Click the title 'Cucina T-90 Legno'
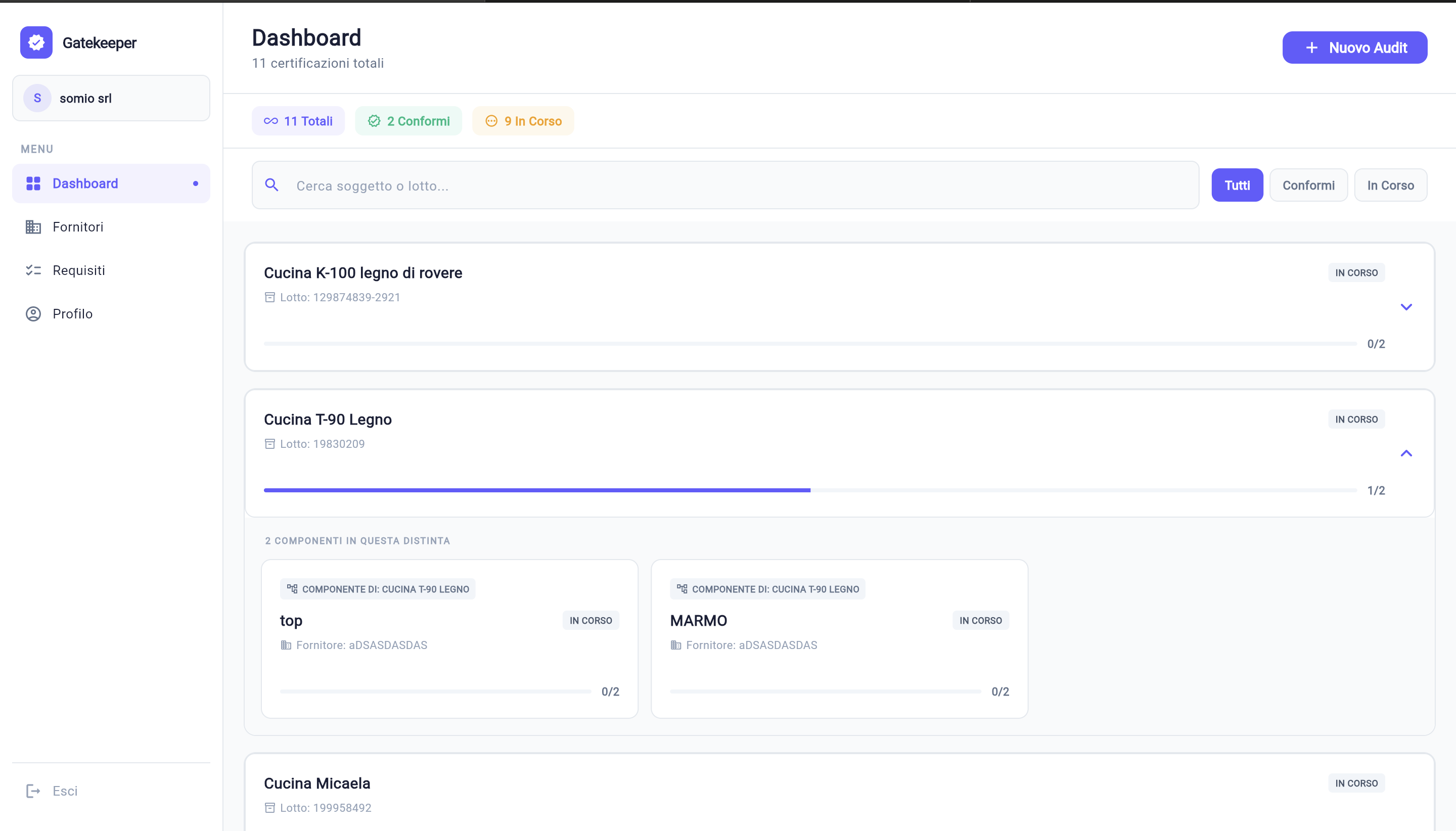 (x=328, y=420)
